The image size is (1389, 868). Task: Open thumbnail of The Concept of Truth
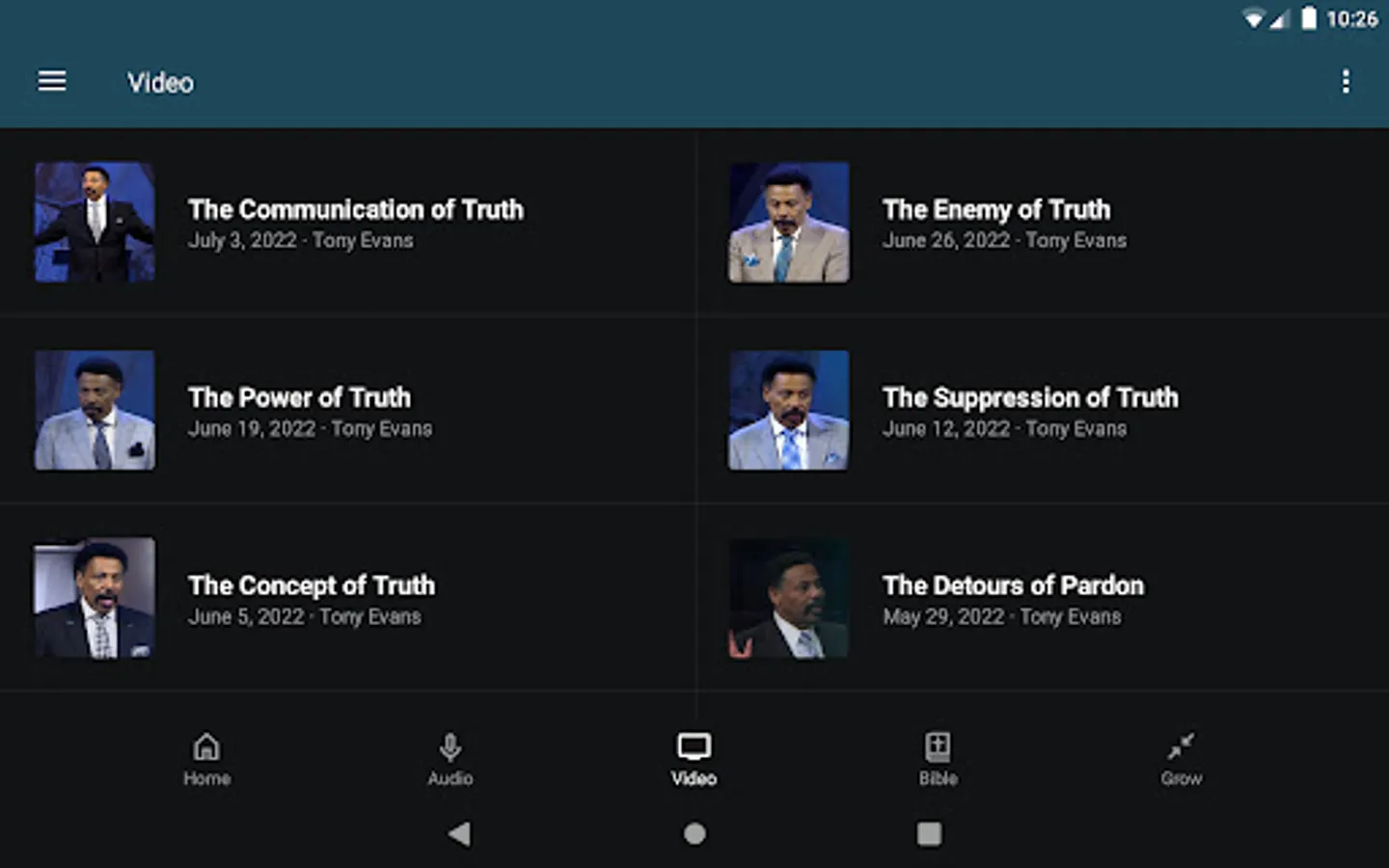pos(95,598)
